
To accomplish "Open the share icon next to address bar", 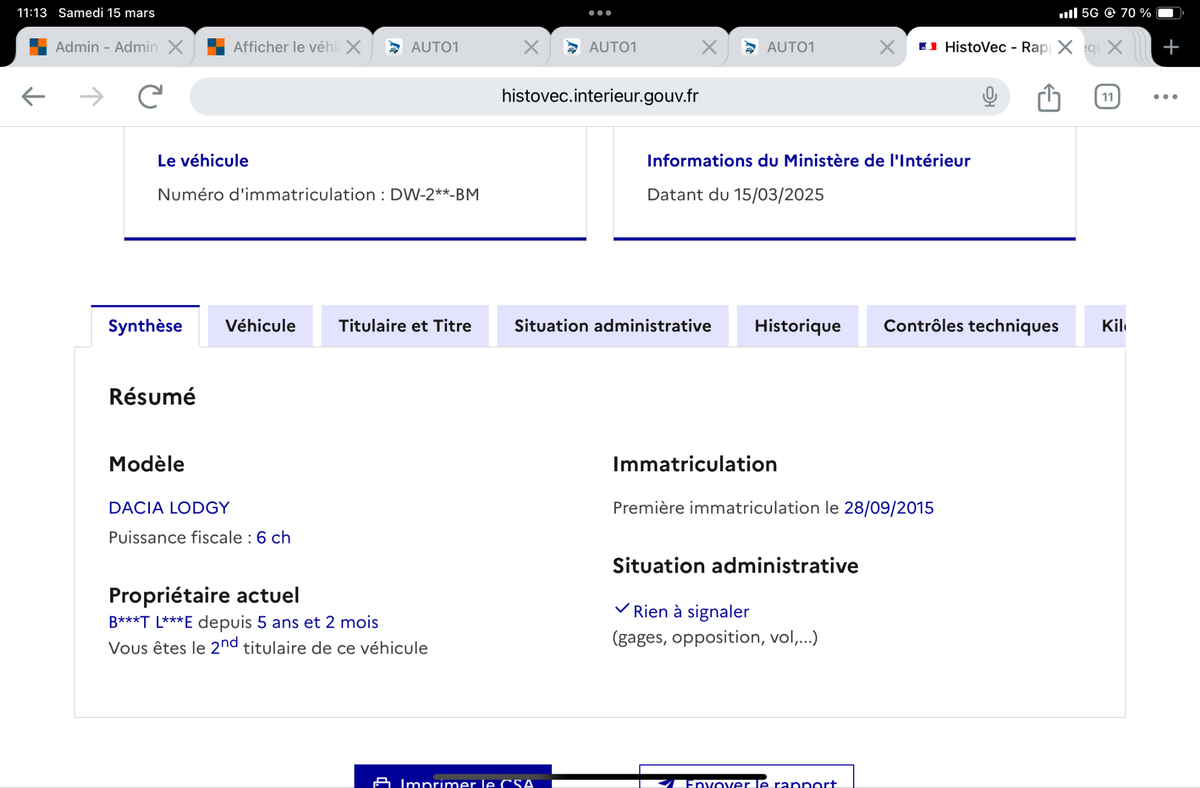I will pyautogui.click(x=1048, y=97).
